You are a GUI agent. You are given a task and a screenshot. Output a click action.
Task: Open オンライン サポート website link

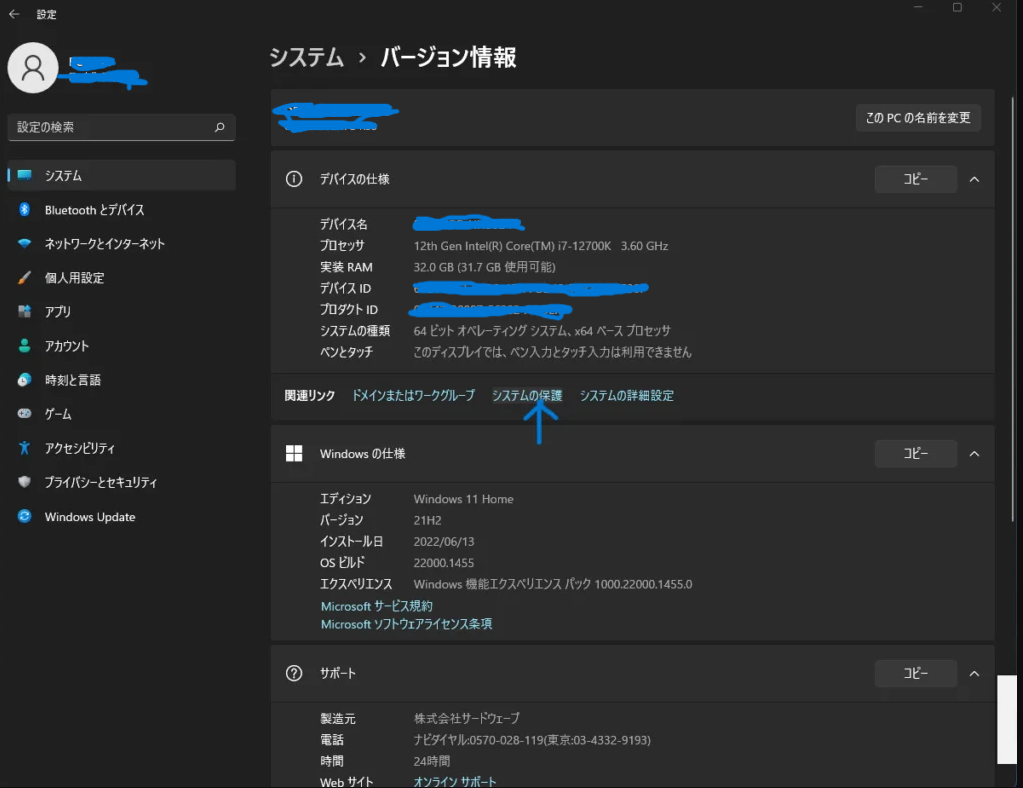tap(455, 781)
